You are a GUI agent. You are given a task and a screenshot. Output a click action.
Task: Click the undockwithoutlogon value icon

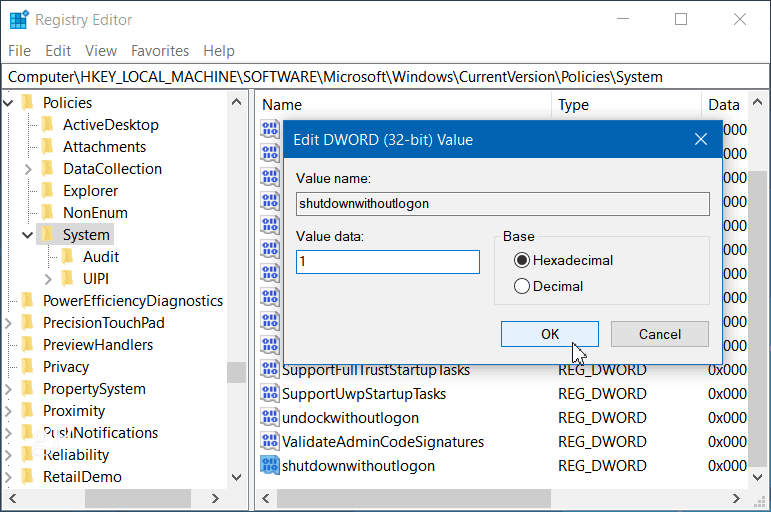269,417
